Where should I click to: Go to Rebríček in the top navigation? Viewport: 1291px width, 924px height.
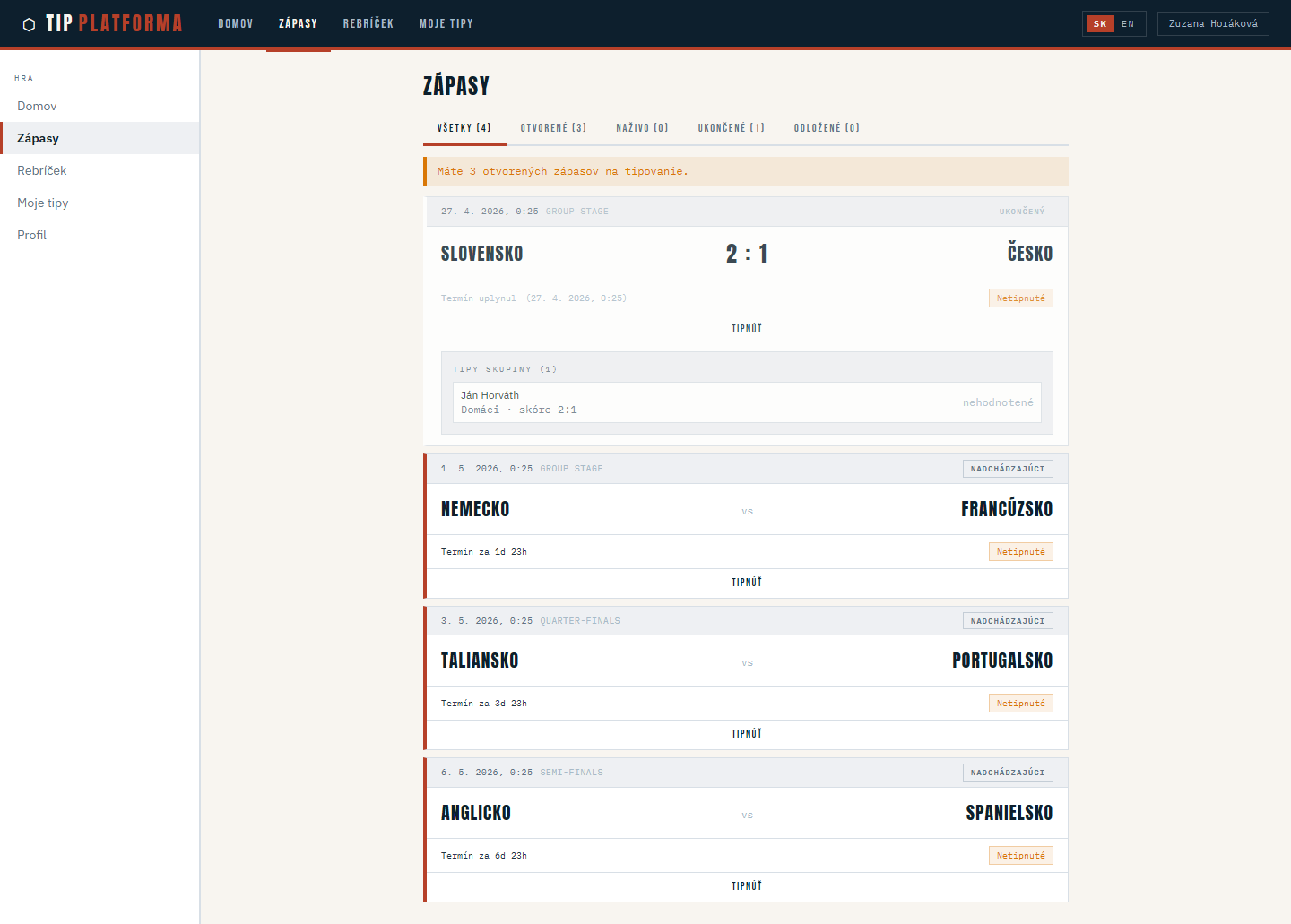pos(368,24)
